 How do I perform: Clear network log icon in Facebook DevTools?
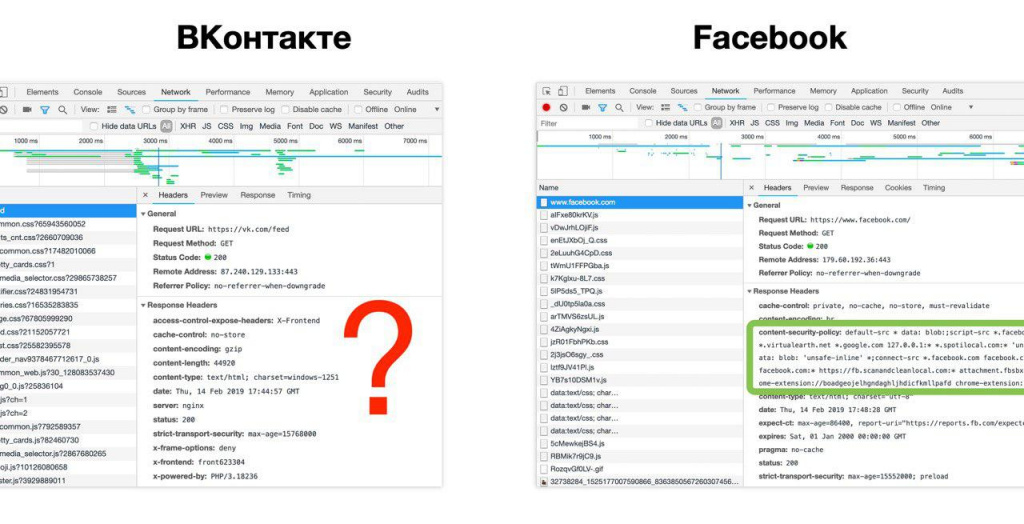tap(563, 108)
